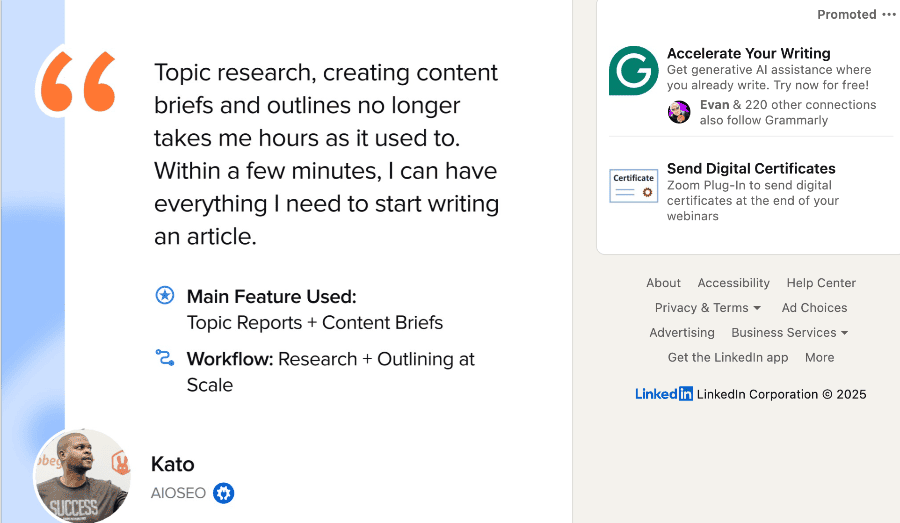Open the Accessibility footer link
The height and width of the screenshot is (523, 900).
[x=734, y=282]
